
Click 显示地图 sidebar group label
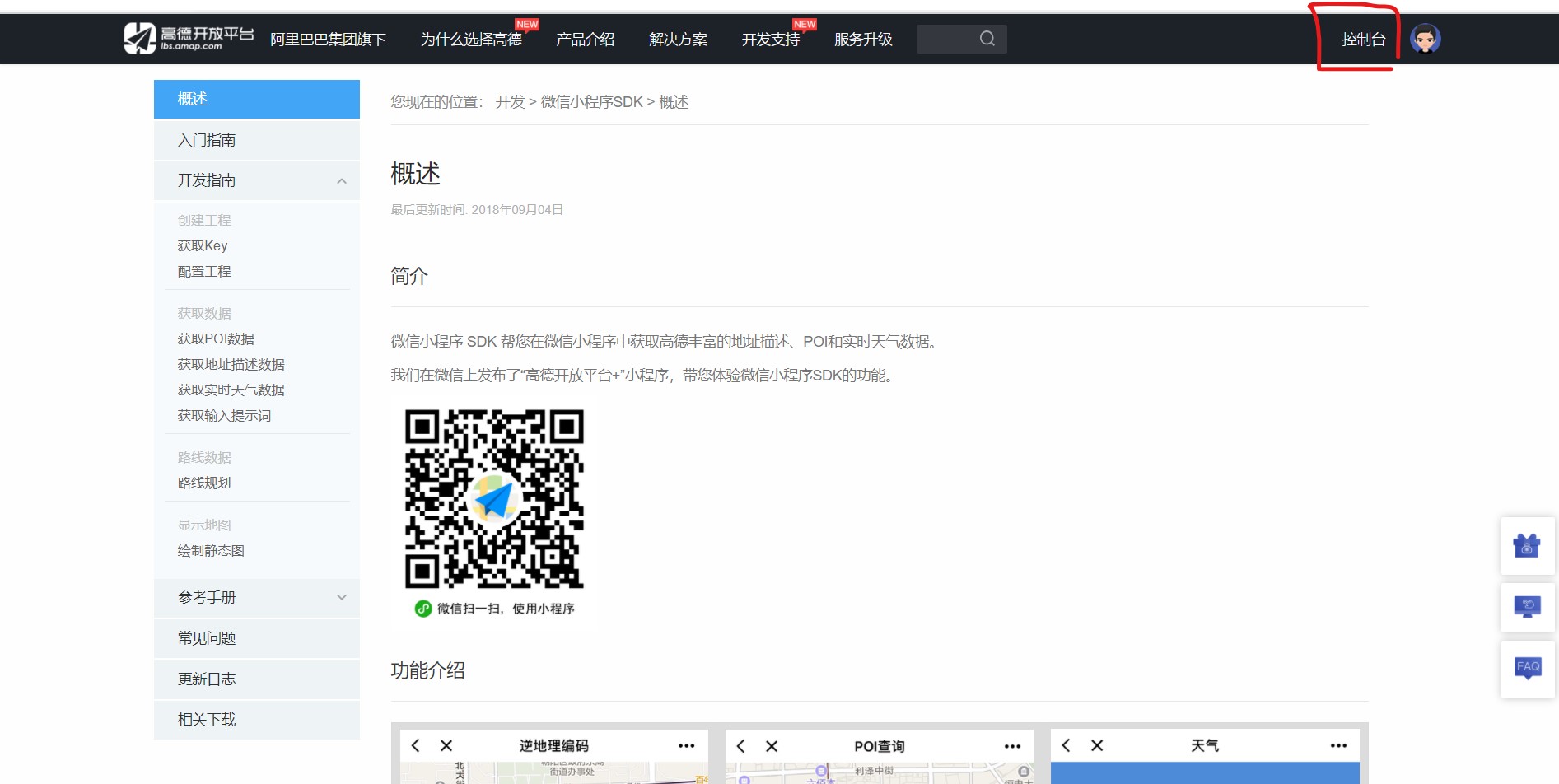(204, 525)
